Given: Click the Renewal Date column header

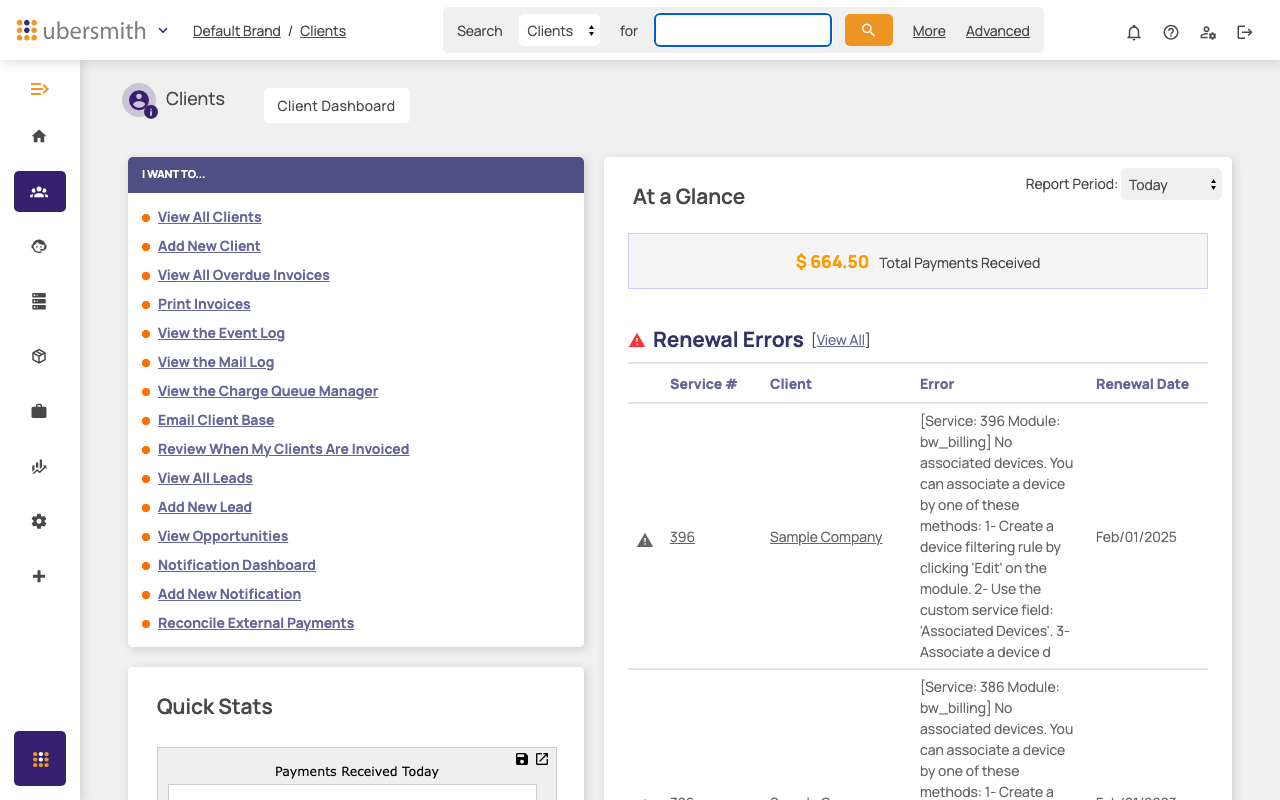Looking at the screenshot, I should (x=1142, y=384).
